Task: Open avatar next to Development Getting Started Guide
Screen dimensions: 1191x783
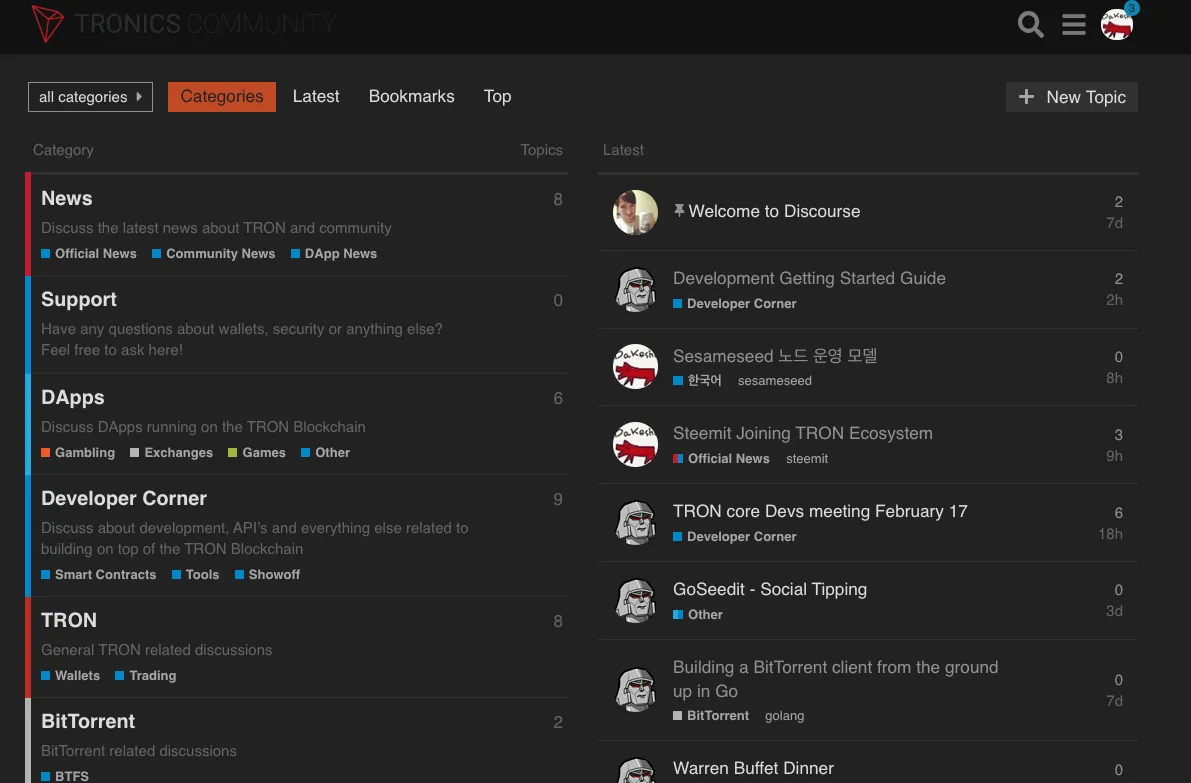Action: point(635,289)
